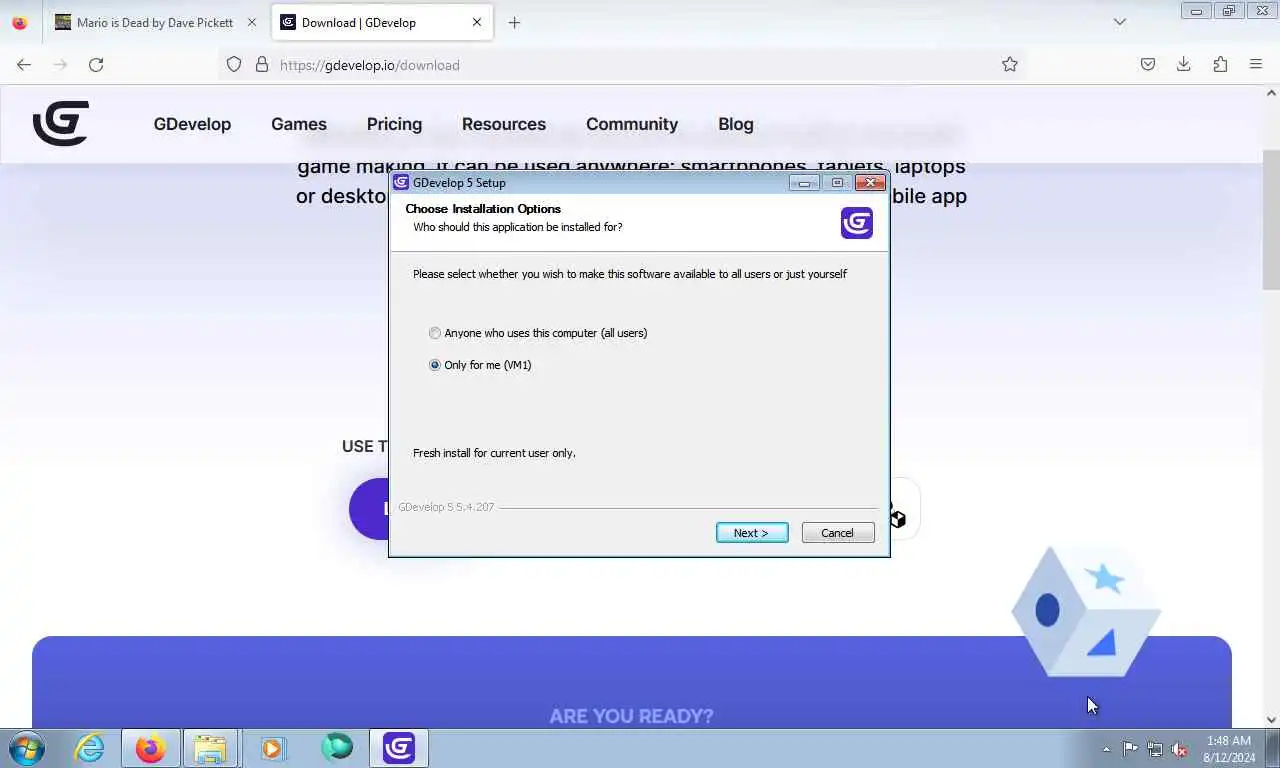Click the scrollbar down arrow
The width and height of the screenshot is (1280, 768).
tap(1271, 719)
